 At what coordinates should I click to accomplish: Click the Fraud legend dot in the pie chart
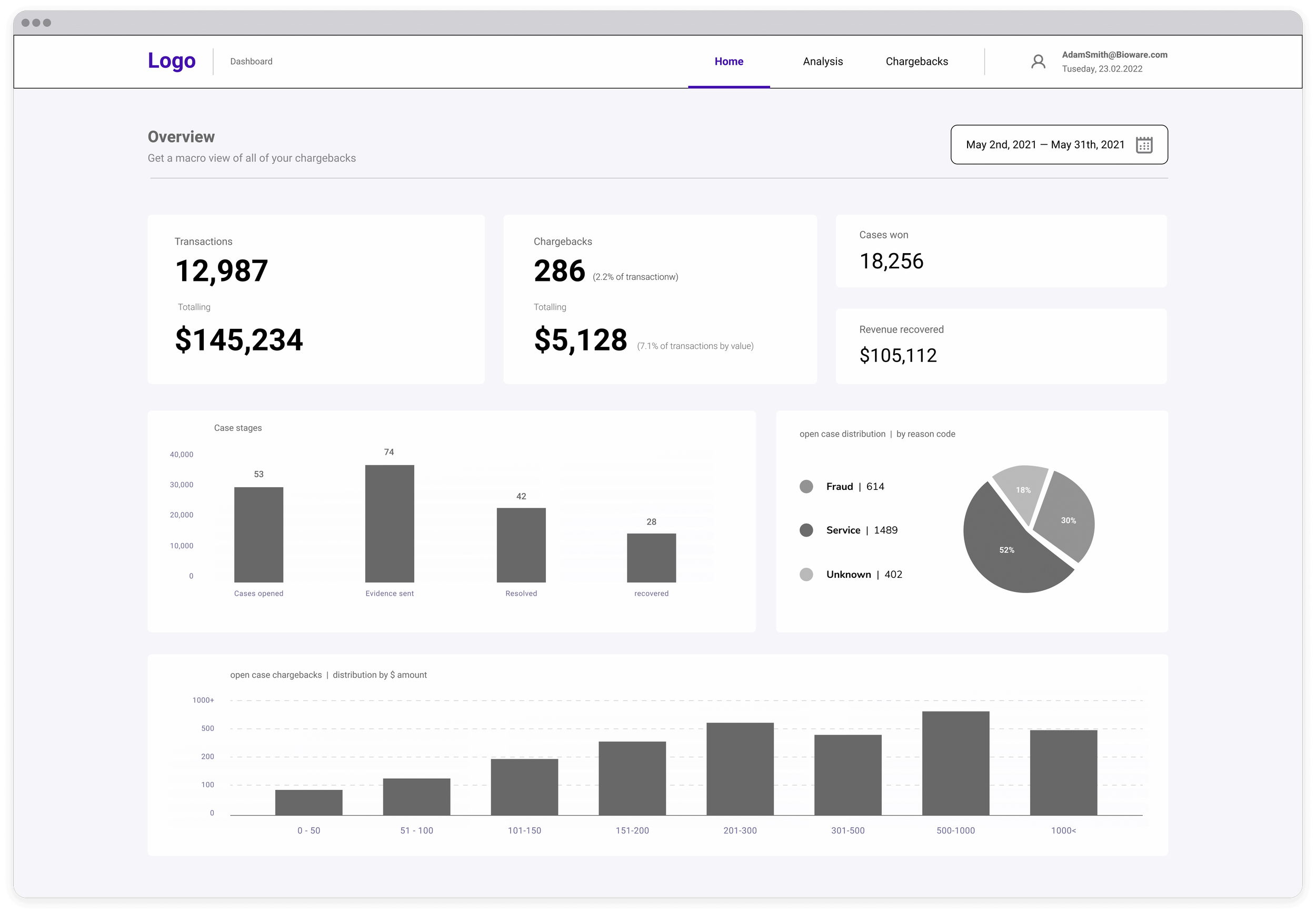tap(806, 486)
